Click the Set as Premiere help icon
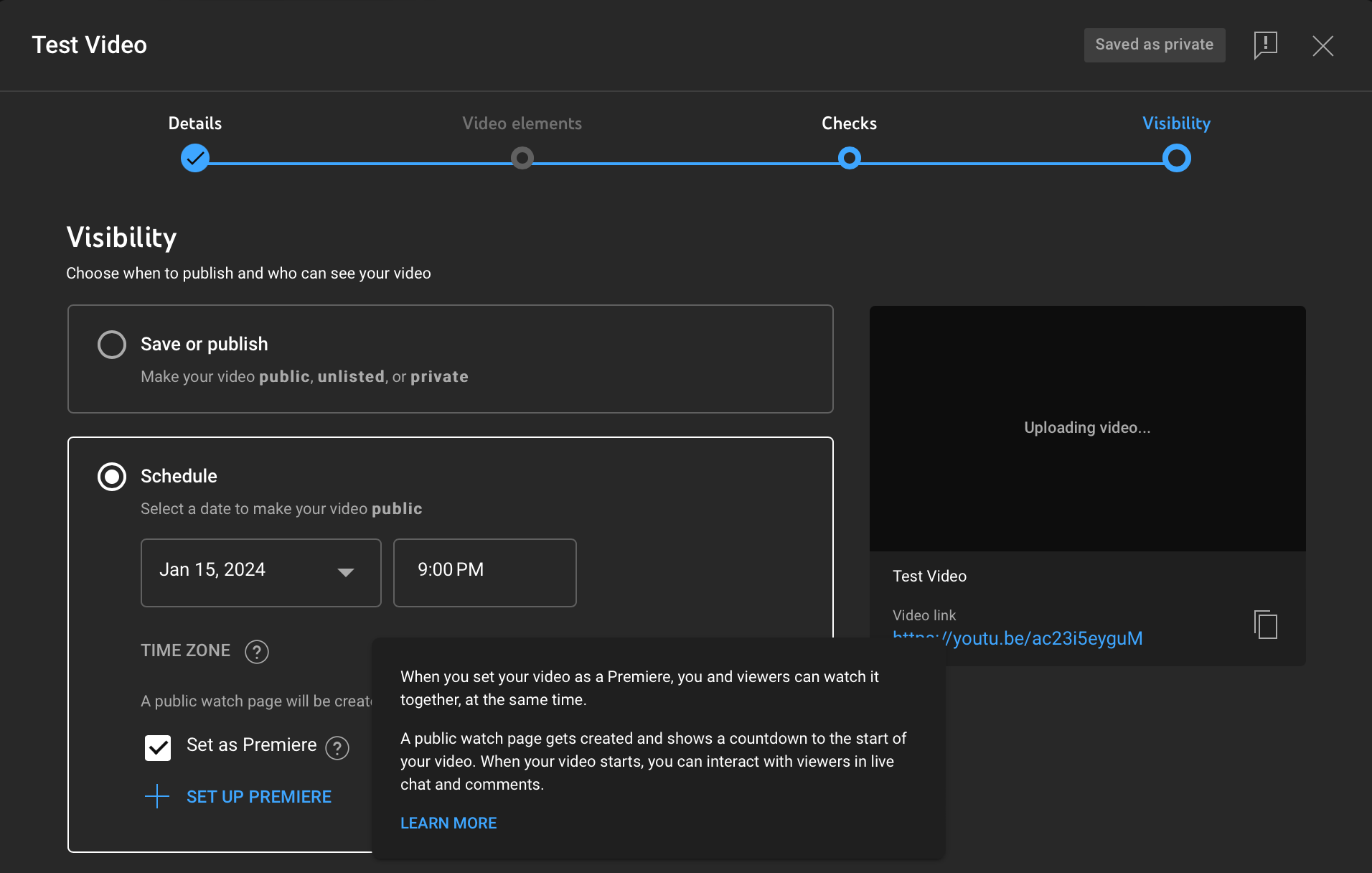This screenshot has width=1372, height=873. point(337,748)
